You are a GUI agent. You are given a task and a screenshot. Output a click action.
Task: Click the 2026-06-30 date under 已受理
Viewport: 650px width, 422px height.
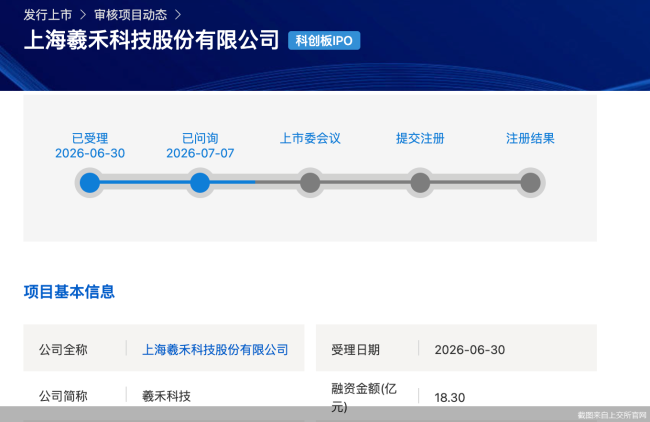tap(90, 153)
